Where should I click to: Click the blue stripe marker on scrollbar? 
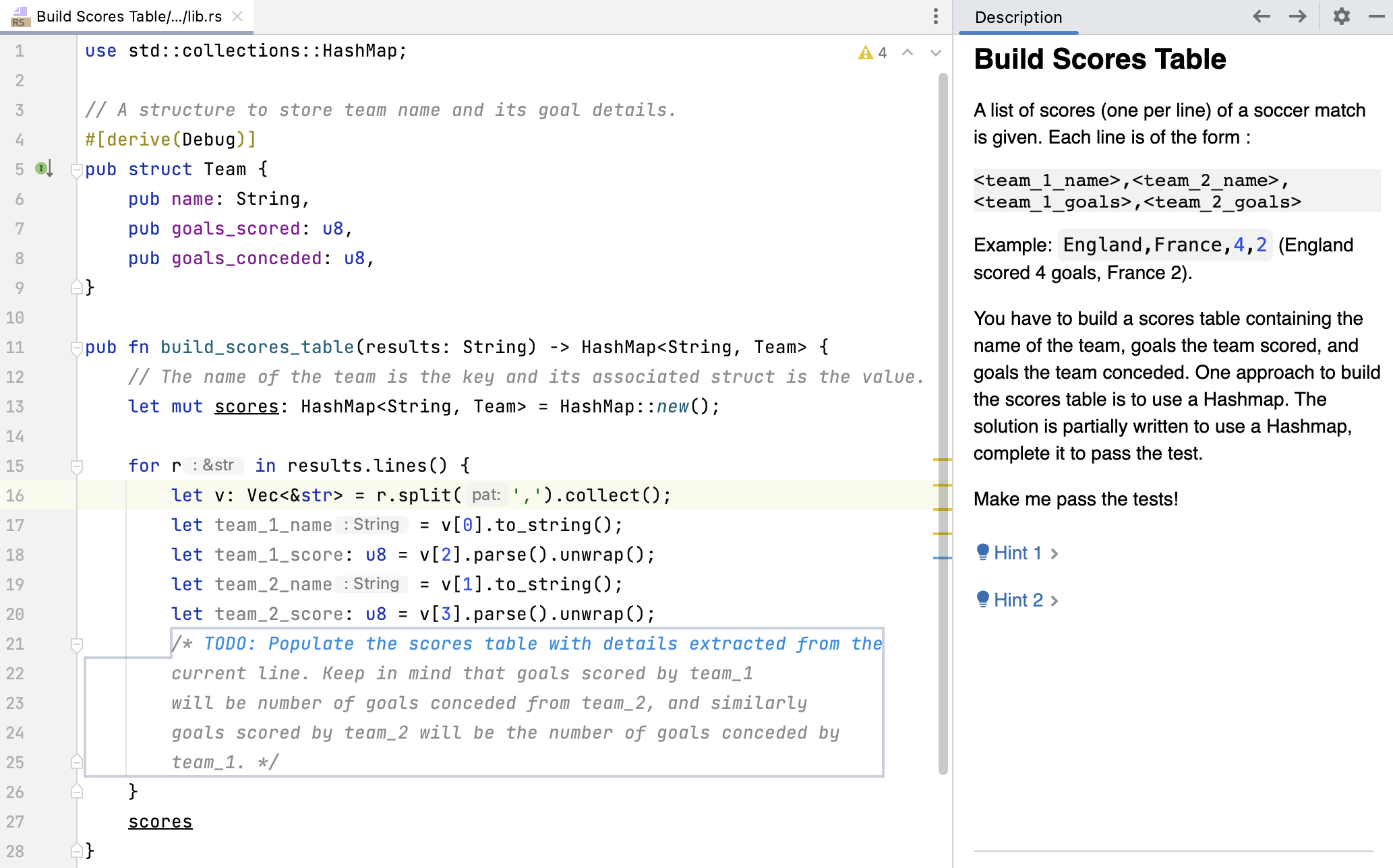pyautogui.click(x=942, y=558)
